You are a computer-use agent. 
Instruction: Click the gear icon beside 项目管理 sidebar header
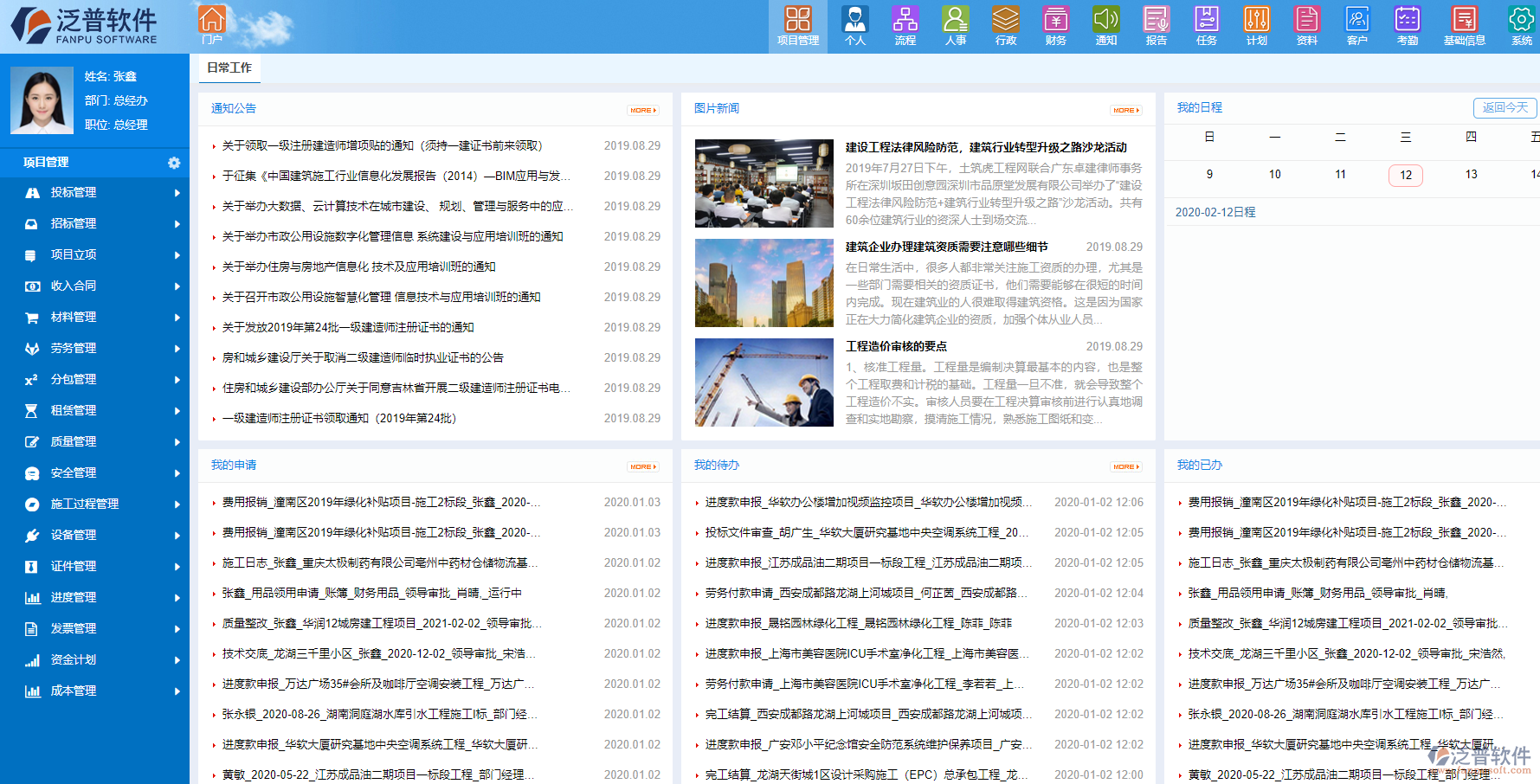174,163
